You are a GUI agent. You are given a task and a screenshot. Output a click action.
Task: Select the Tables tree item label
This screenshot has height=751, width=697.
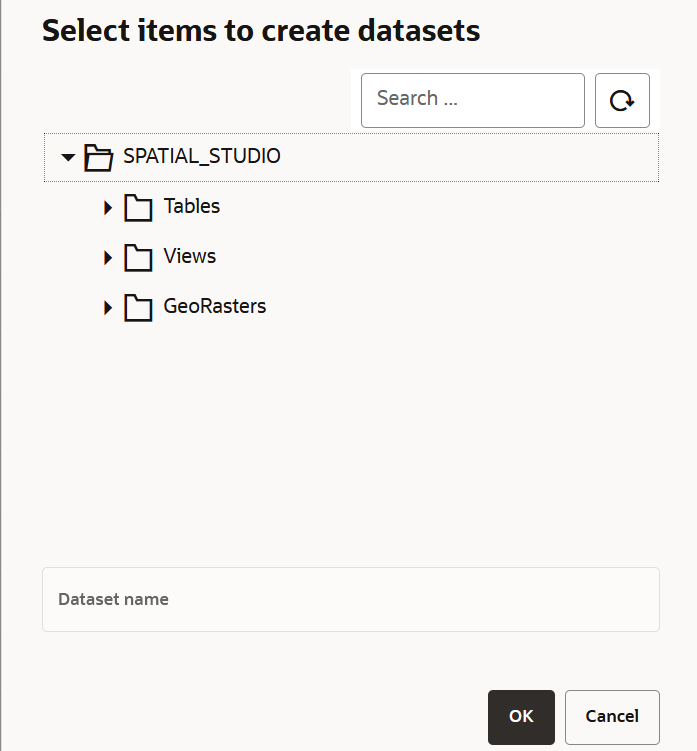192,206
